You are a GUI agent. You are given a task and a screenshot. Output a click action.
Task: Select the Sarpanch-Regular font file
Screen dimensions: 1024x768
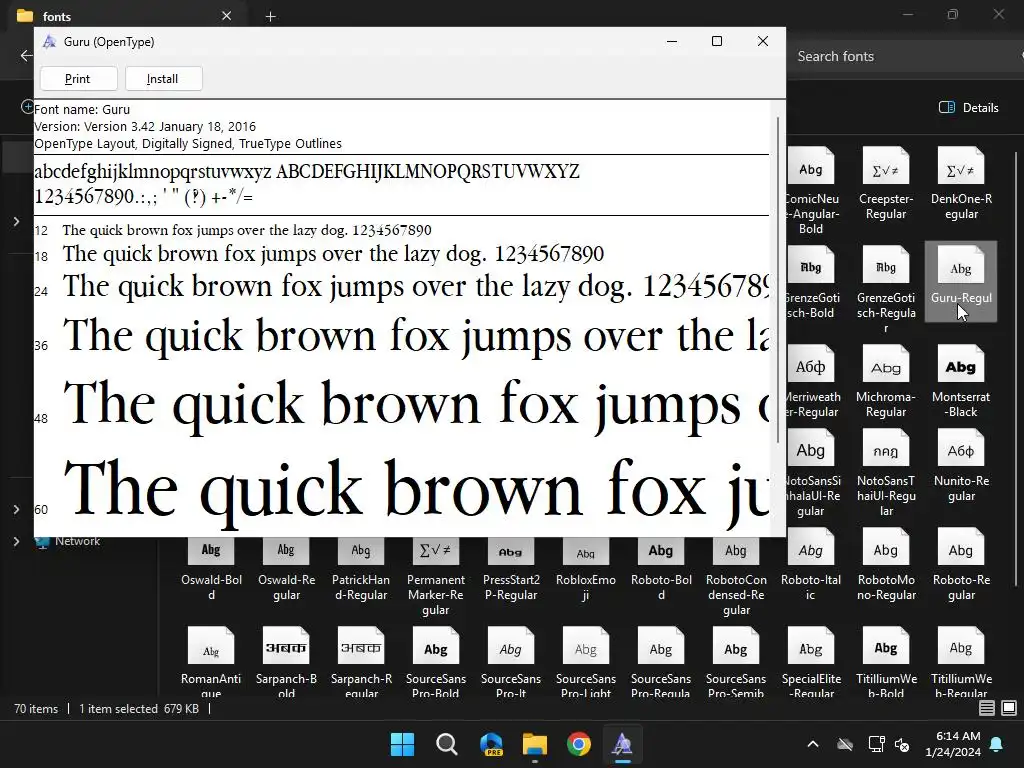[360, 661]
